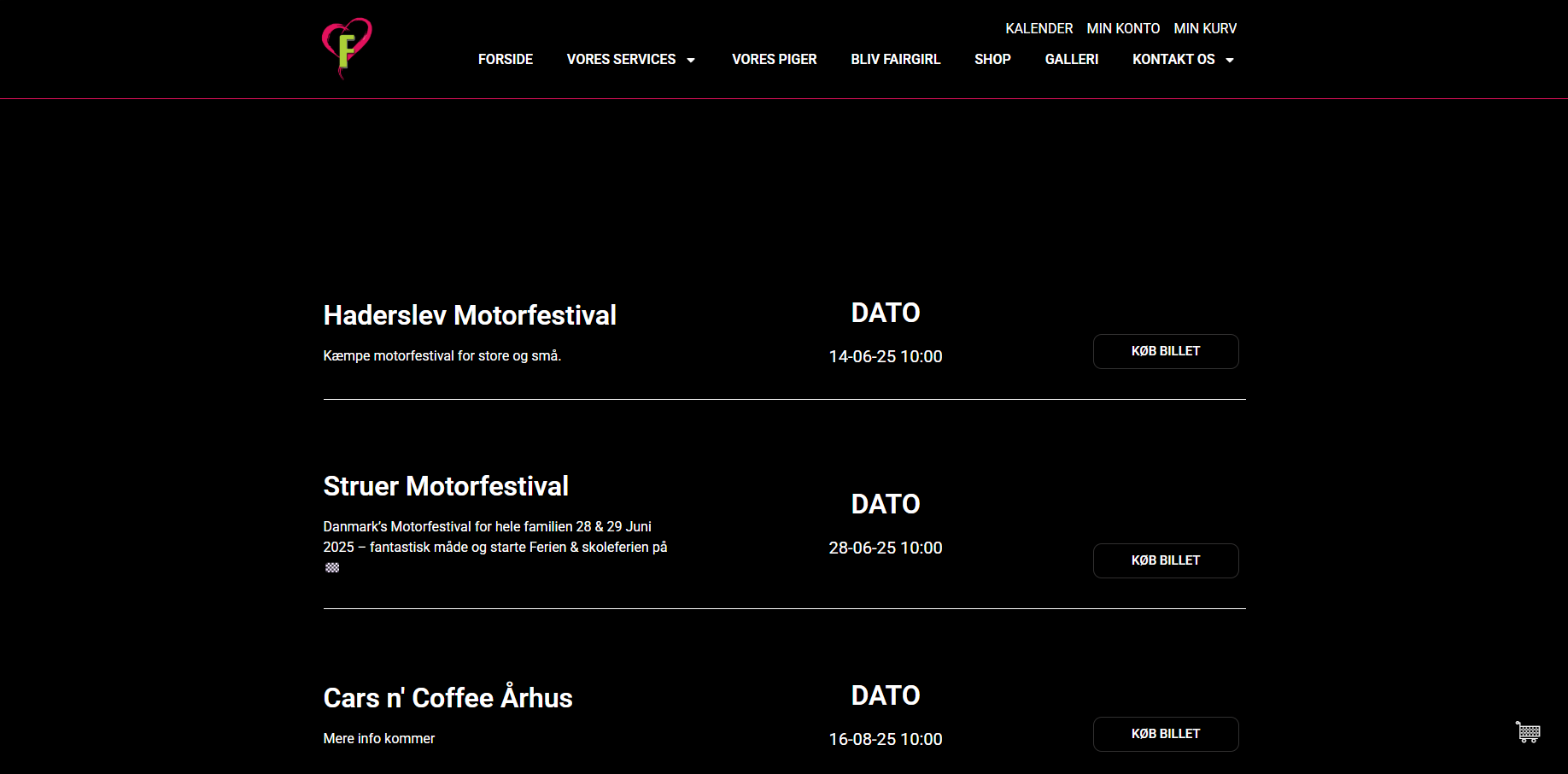Buy ticket for Cars n' Coffee Århus
This screenshot has height=774, width=1568.
point(1166,734)
